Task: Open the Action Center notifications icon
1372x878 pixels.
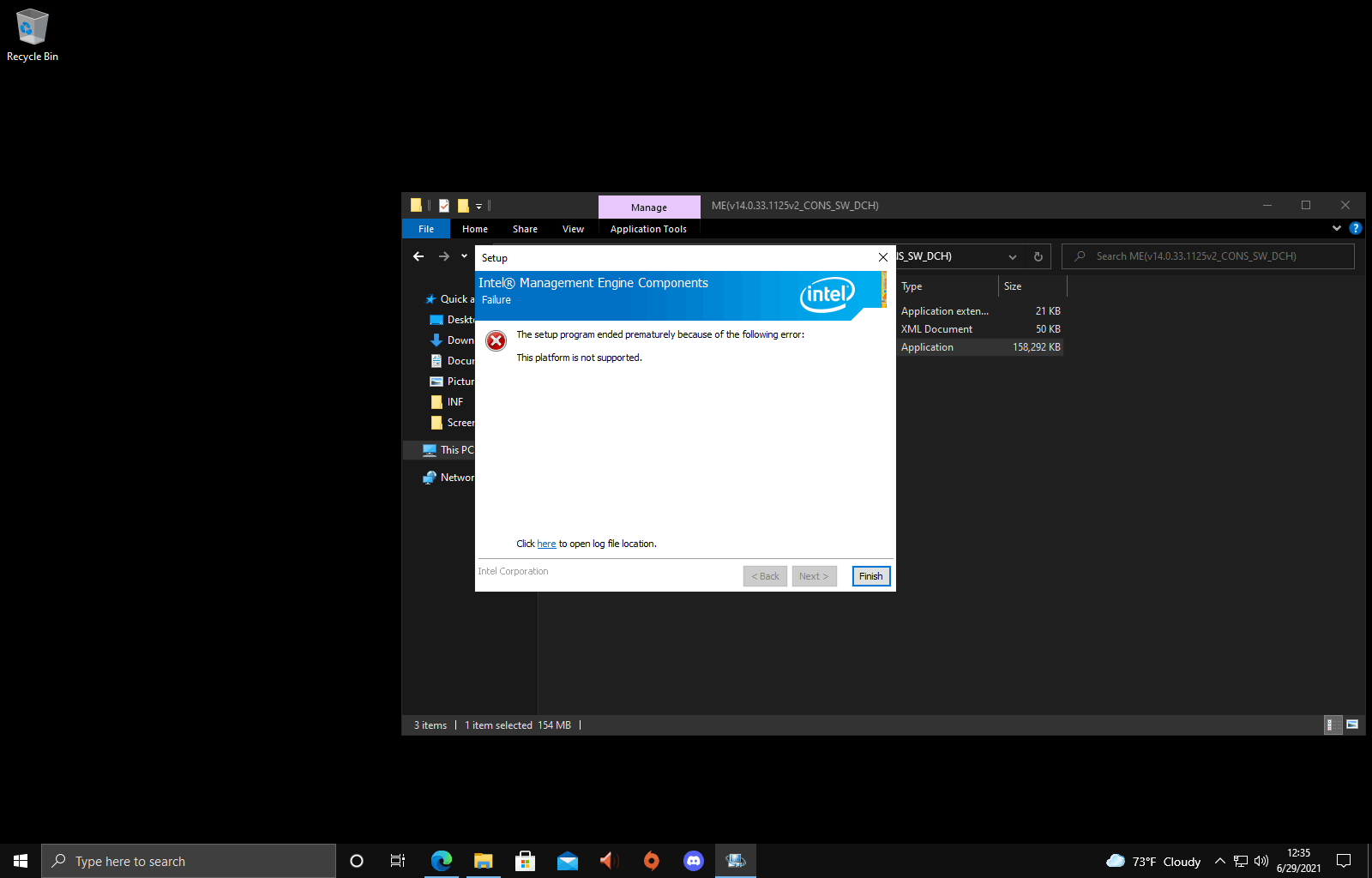Action: pos(1344,861)
